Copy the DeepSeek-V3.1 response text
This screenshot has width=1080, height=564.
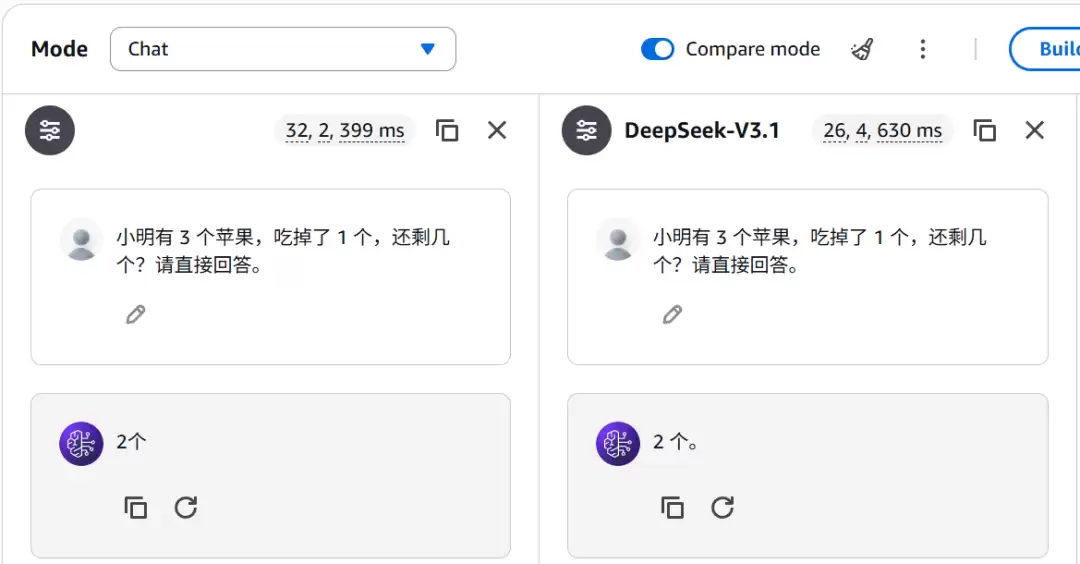click(673, 507)
